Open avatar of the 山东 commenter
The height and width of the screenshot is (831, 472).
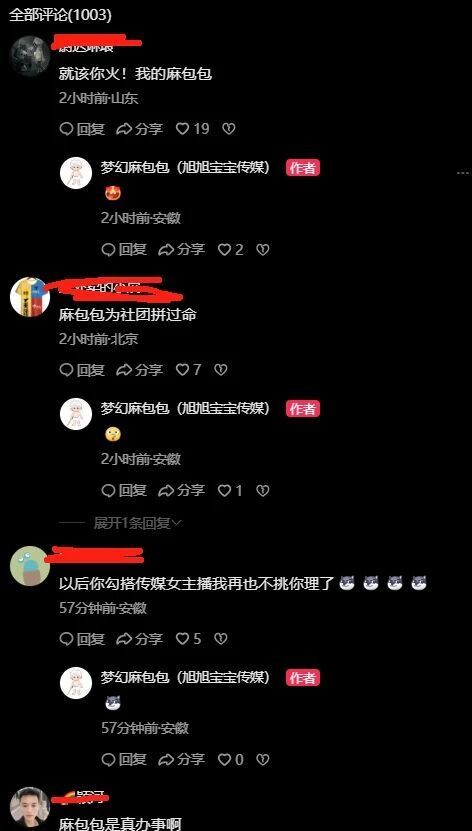(x=30, y=56)
